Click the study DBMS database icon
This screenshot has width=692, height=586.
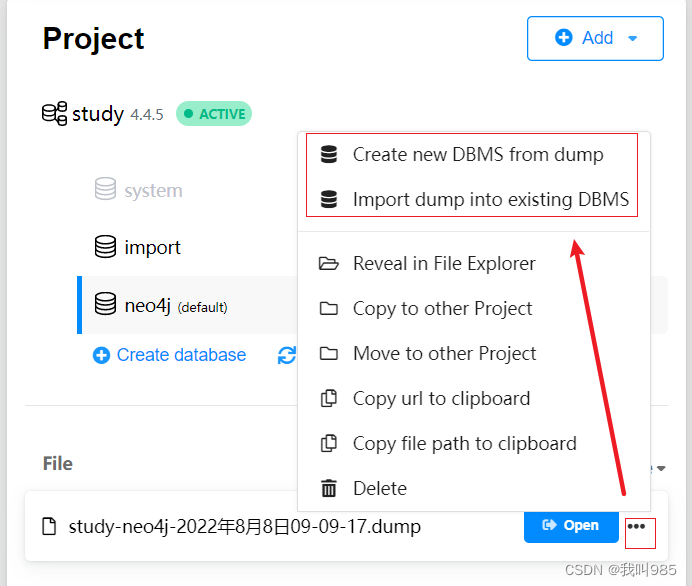click(54, 114)
